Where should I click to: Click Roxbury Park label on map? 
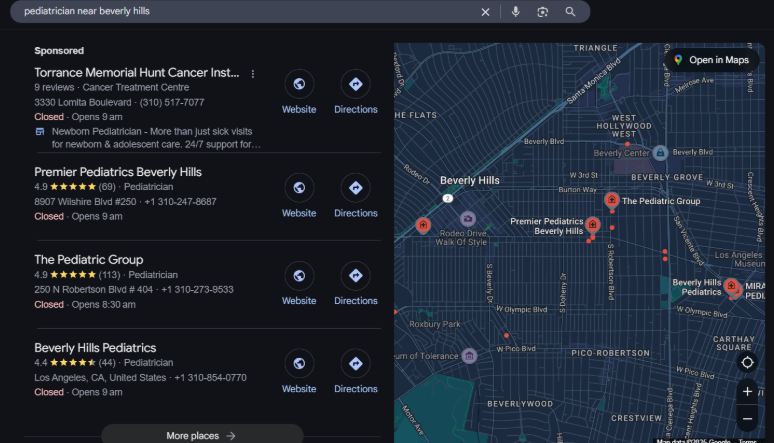tap(434, 324)
